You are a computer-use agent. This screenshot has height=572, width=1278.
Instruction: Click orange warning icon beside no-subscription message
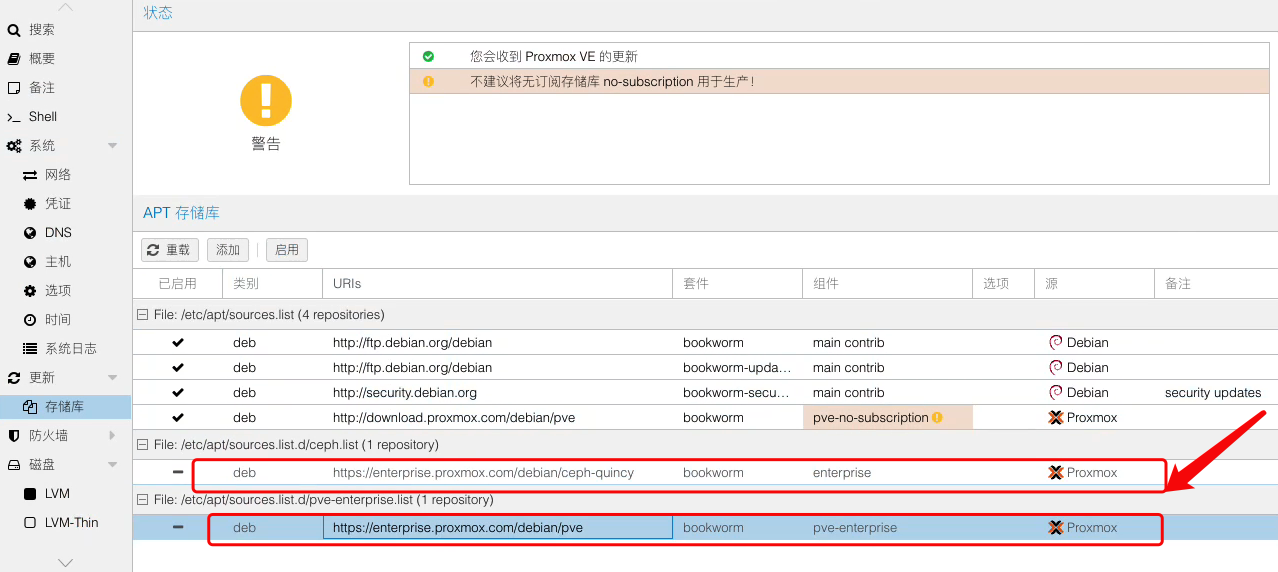pos(428,82)
